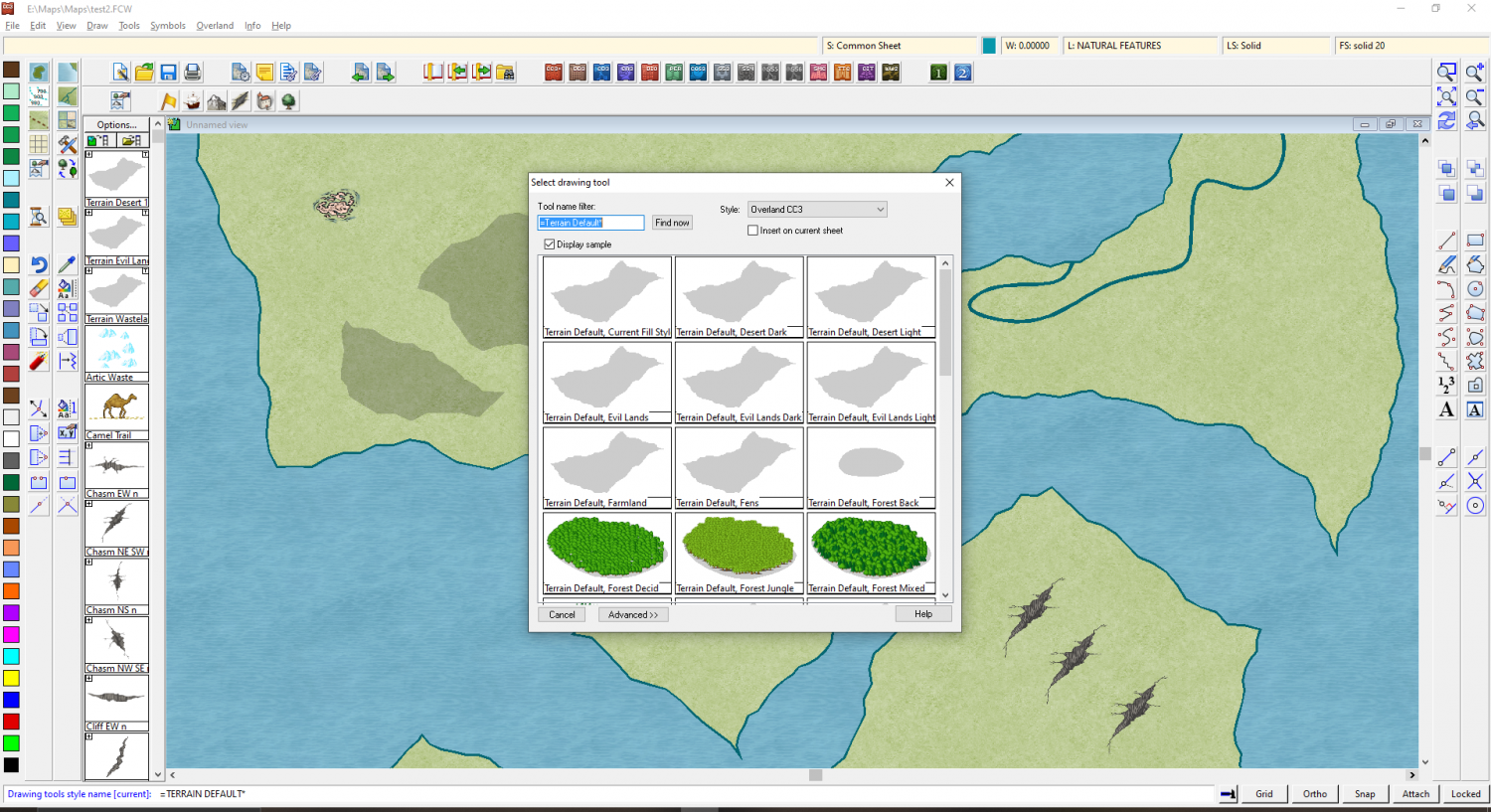This screenshot has width=1491, height=812.
Task: Click the Explode dynamite icon
Action: click(39, 361)
